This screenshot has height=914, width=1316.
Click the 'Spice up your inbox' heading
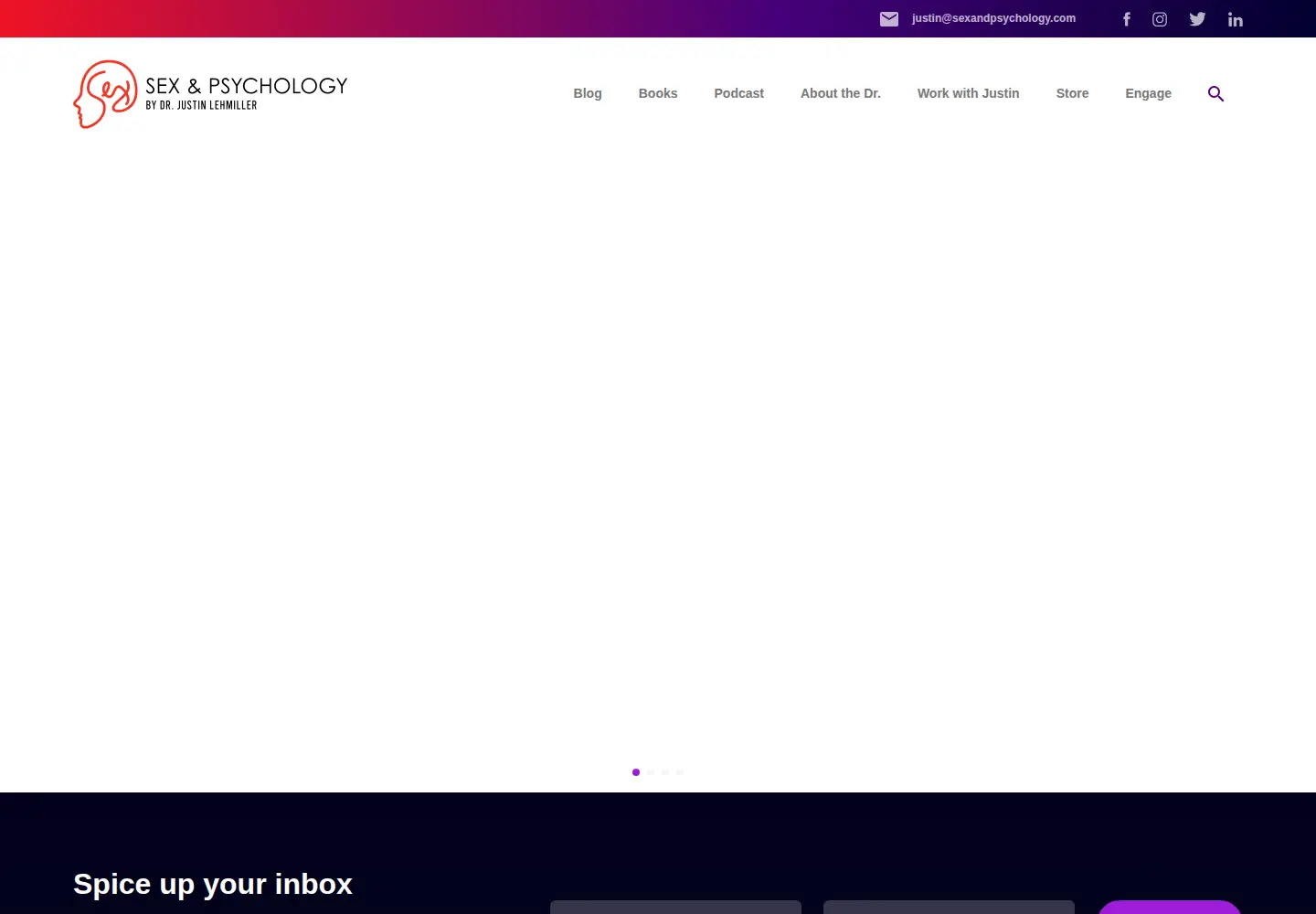tap(213, 884)
